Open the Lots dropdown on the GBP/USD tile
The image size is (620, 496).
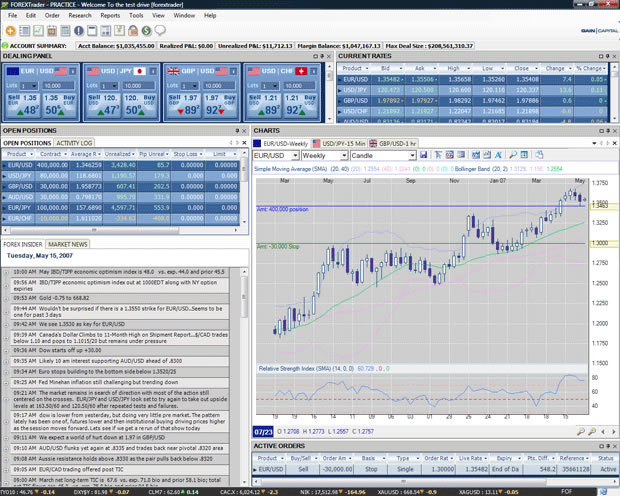pos(195,86)
